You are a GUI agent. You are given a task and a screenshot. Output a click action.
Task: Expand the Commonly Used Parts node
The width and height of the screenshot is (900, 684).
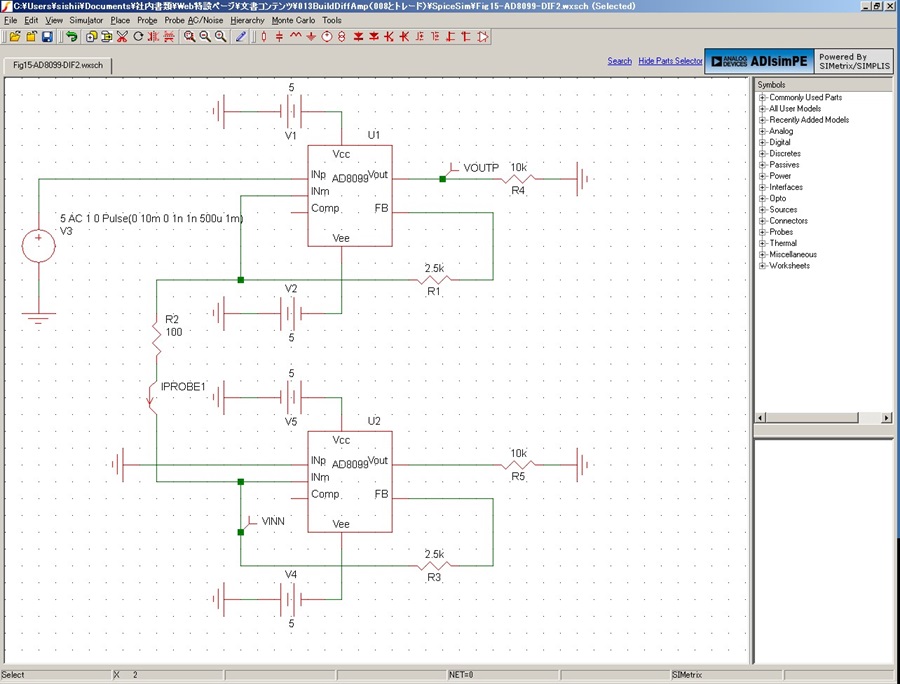[762, 98]
